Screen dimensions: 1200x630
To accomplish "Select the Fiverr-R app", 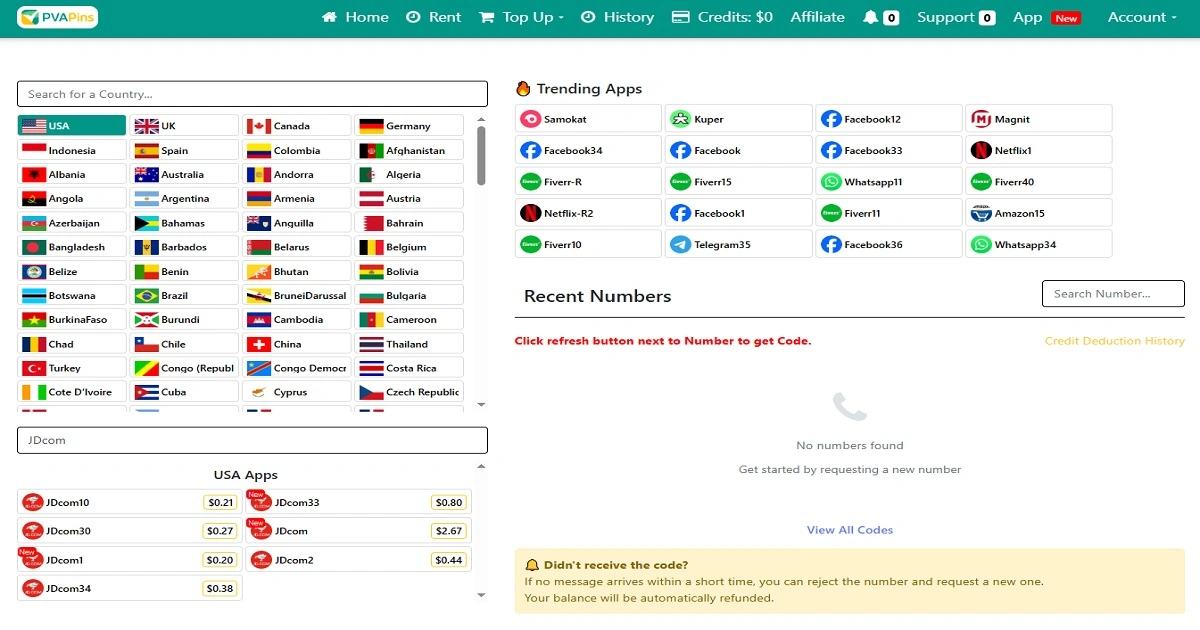I will pyautogui.click(x=588, y=182).
